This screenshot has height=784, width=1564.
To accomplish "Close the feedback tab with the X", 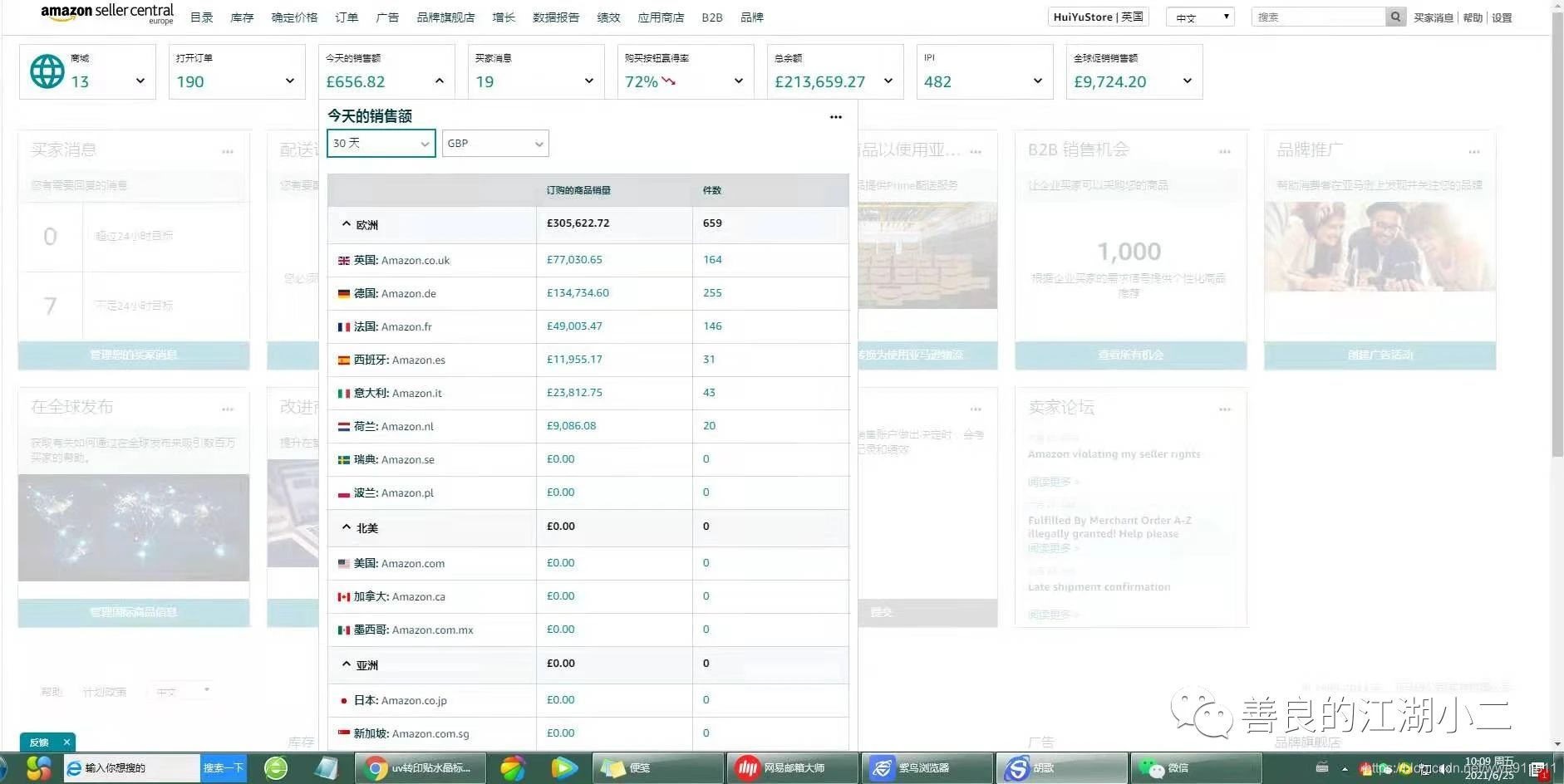I will tap(66, 742).
